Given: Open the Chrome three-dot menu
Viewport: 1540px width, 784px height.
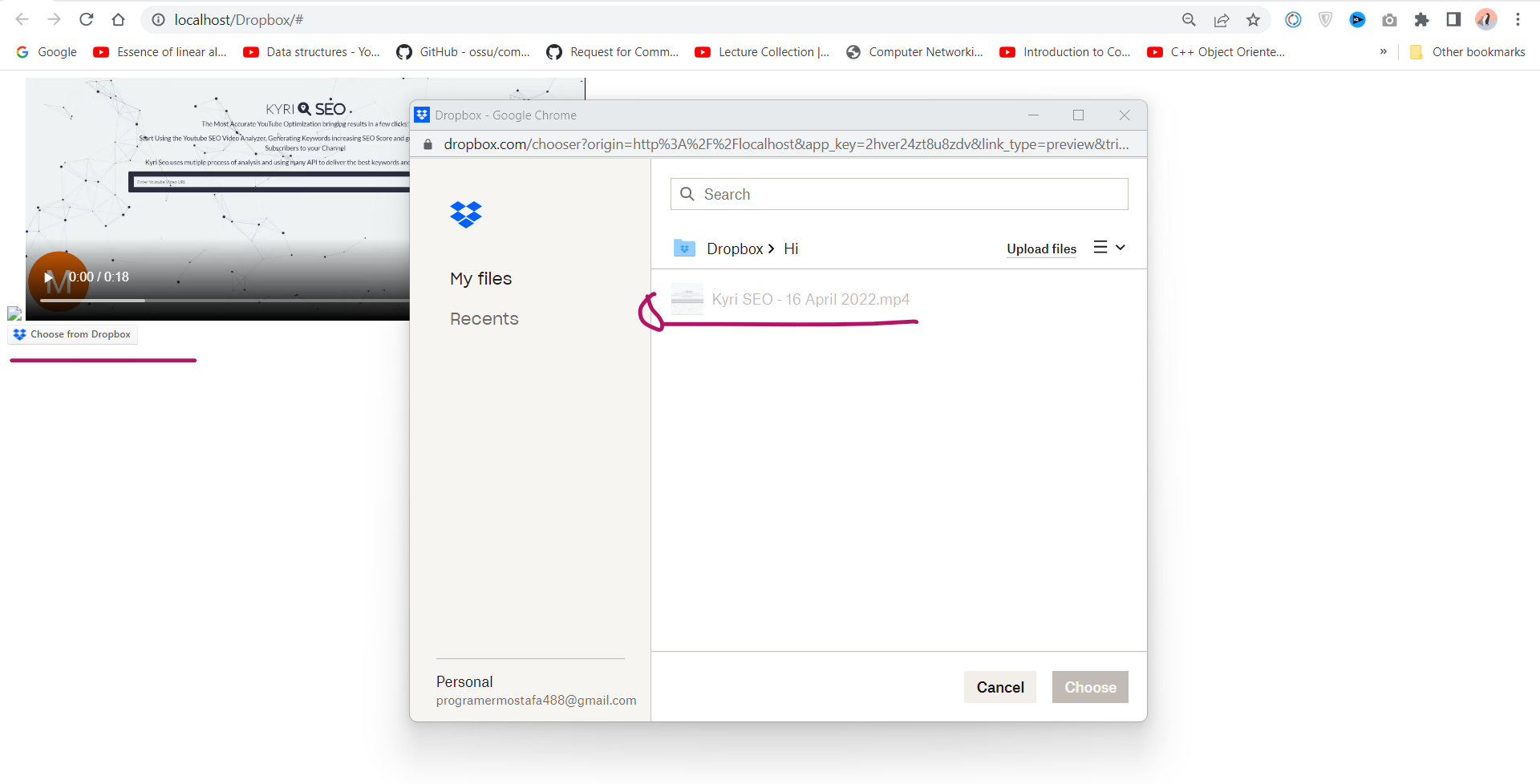Looking at the screenshot, I should 1518,20.
